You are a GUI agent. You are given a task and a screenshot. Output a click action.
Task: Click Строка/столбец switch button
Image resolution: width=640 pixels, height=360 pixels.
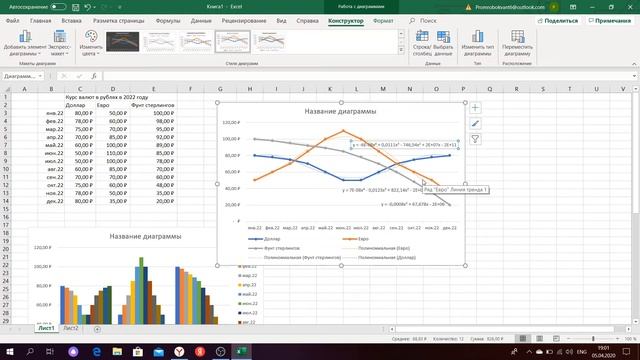coord(422,43)
